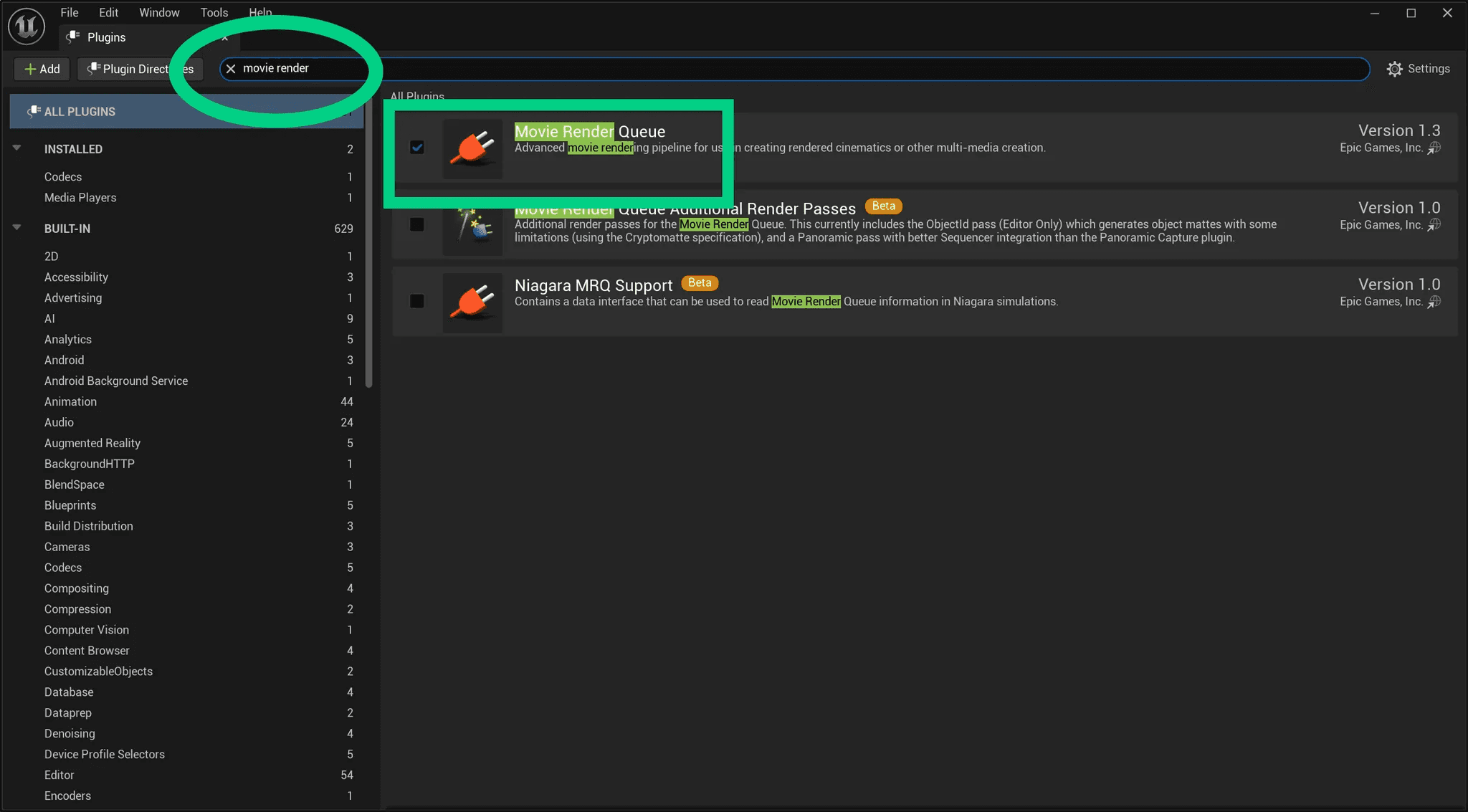The height and width of the screenshot is (812, 1468).
Task: Clear the plugin search with X icon
Action: point(231,69)
